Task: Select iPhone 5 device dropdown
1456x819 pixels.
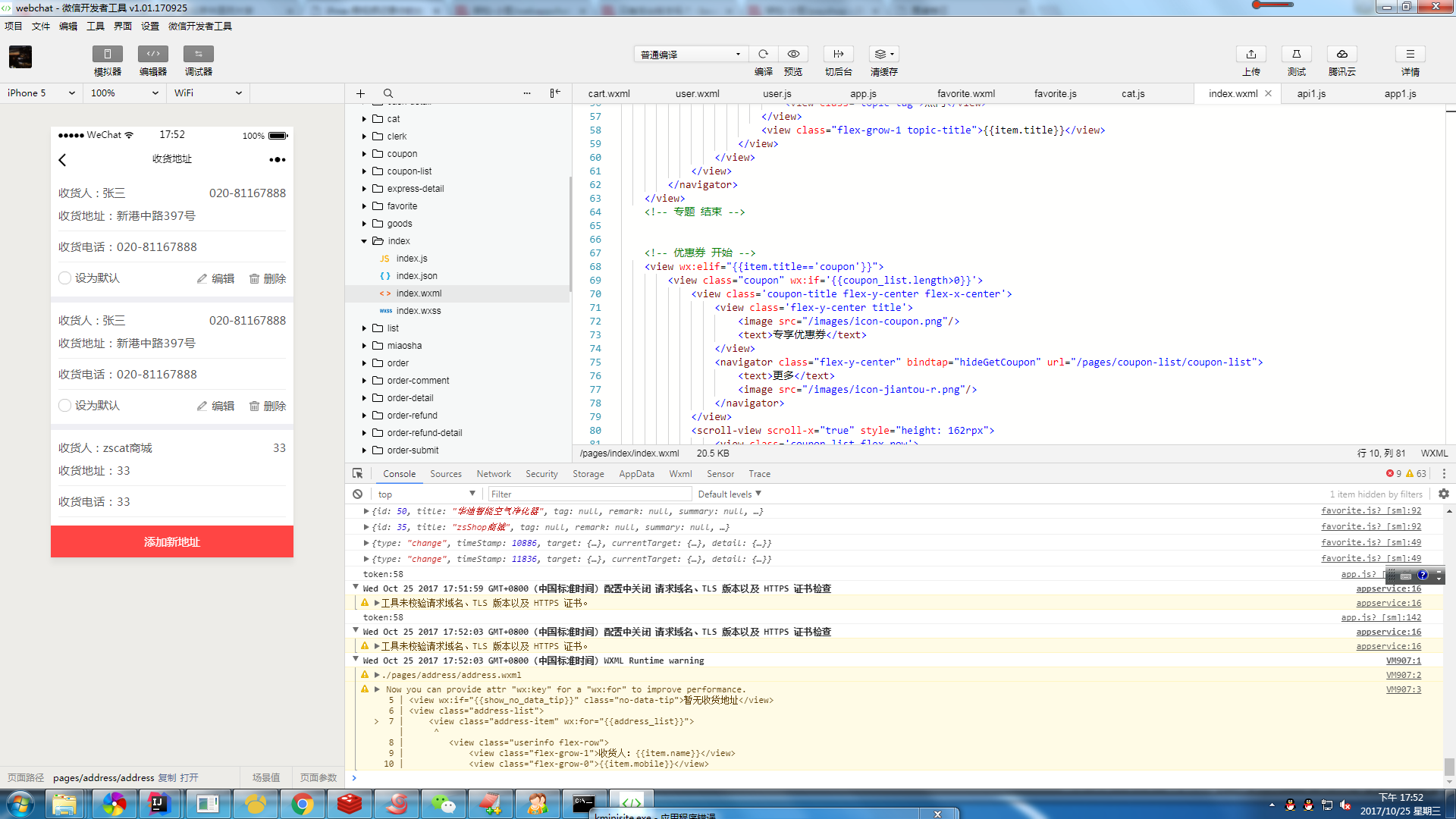Action: tap(40, 92)
